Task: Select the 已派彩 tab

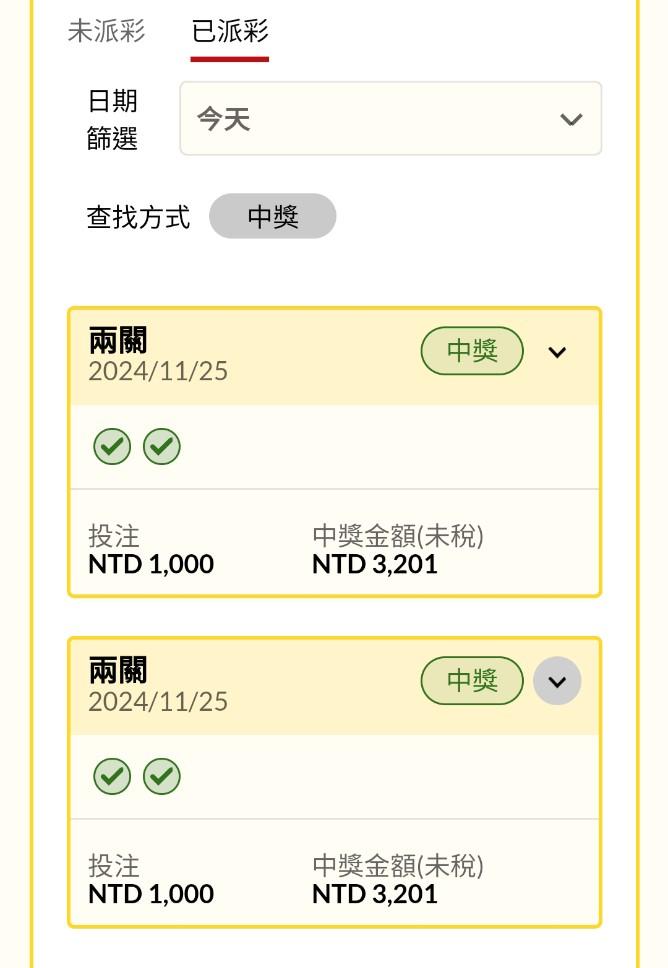Action: coord(230,31)
